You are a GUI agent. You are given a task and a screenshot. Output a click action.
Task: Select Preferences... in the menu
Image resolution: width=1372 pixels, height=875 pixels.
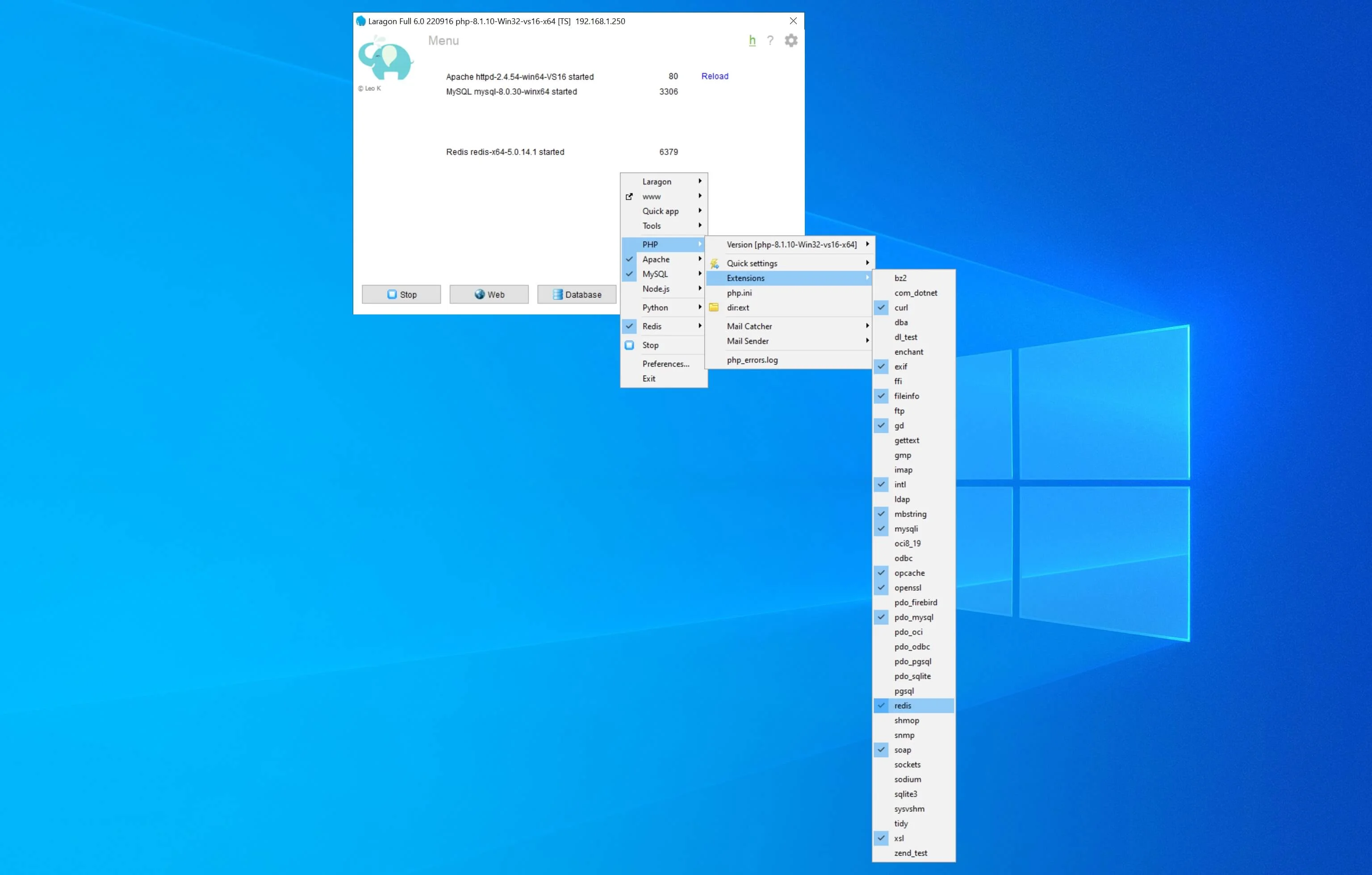click(664, 364)
